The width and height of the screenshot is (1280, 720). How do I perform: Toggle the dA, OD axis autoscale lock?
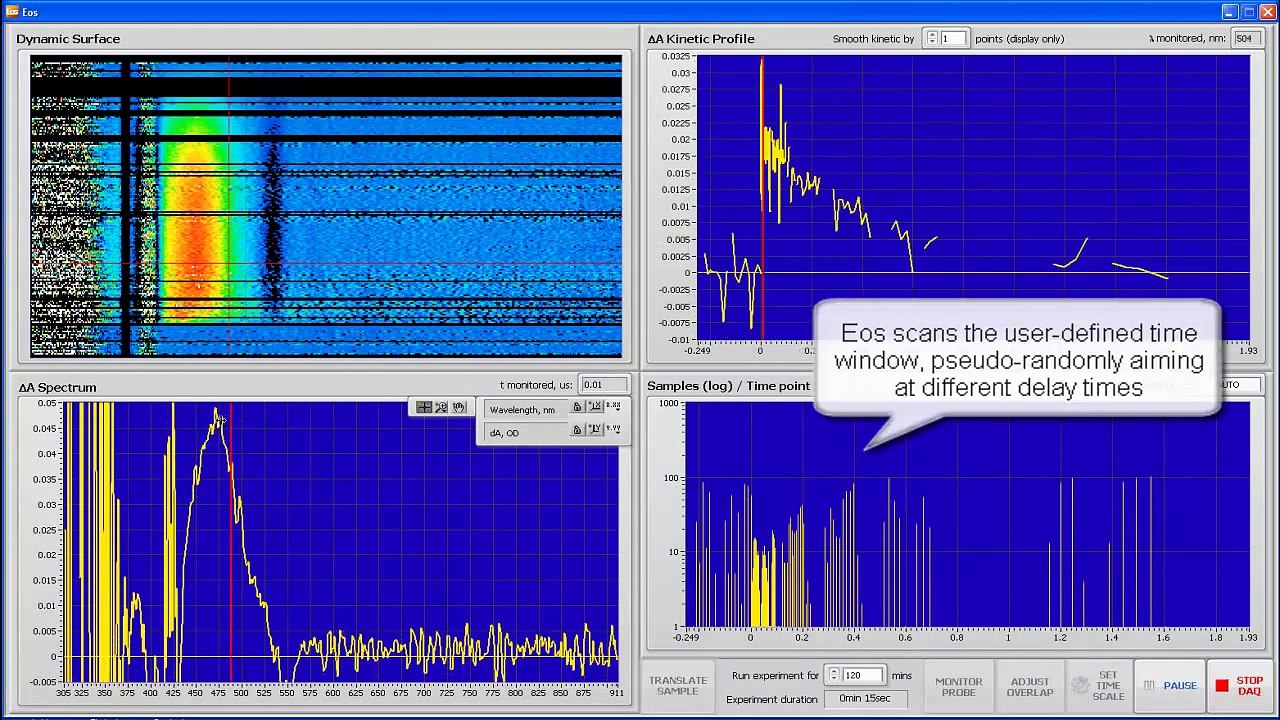pos(577,430)
